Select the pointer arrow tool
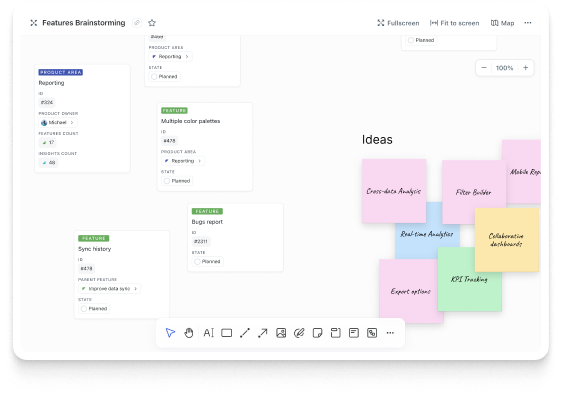Viewport: 561px width, 401px height. pos(170,333)
